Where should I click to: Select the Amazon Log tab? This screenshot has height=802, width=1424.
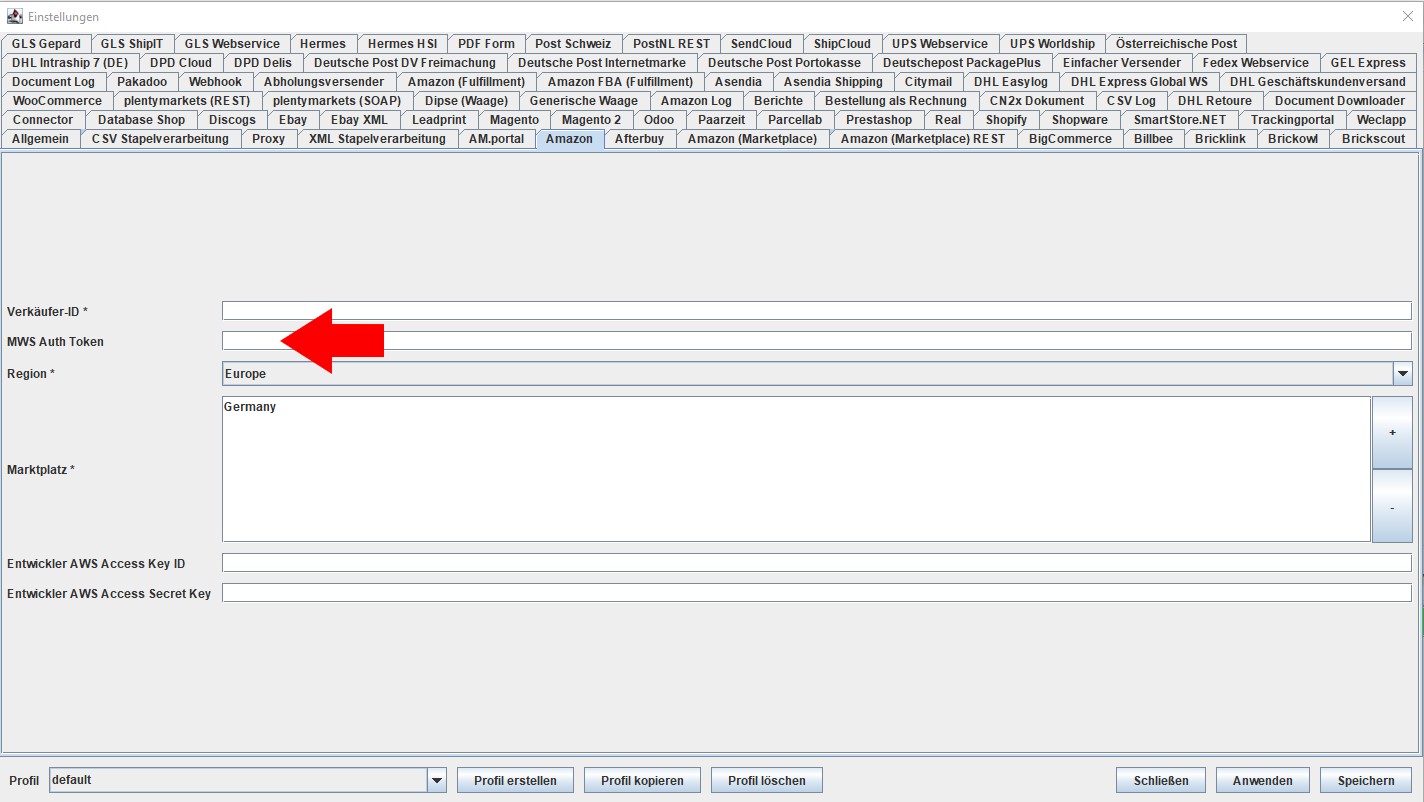tap(696, 100)
